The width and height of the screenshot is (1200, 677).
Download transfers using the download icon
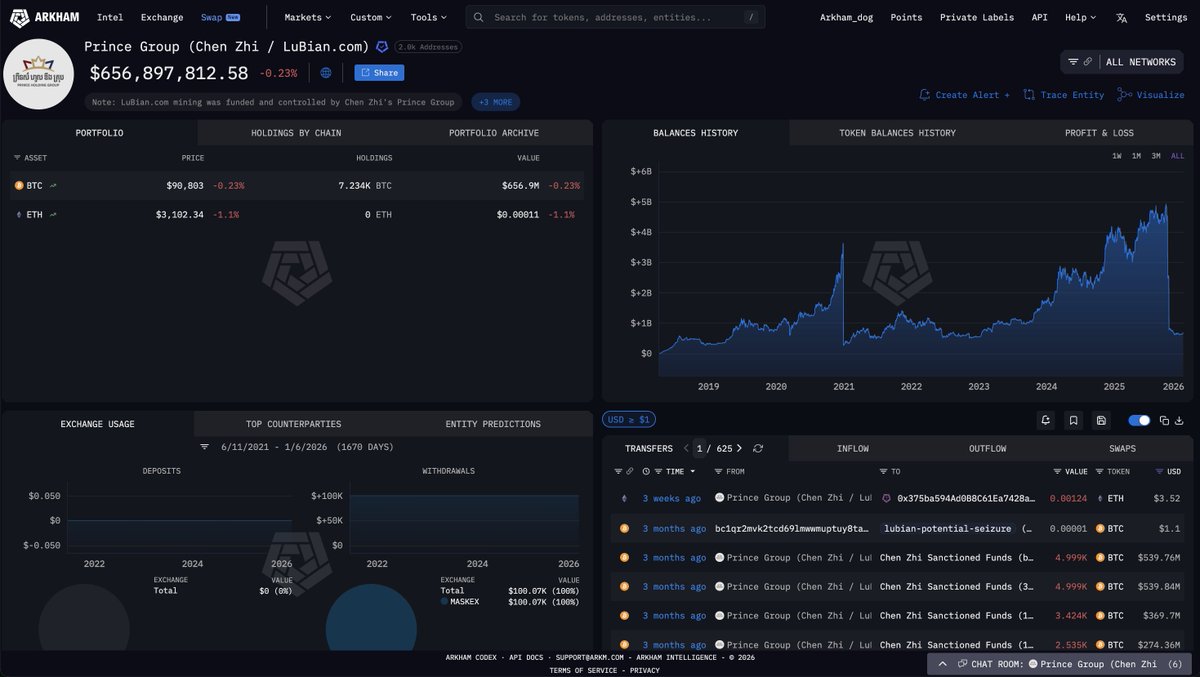[x=1179, y=420]
